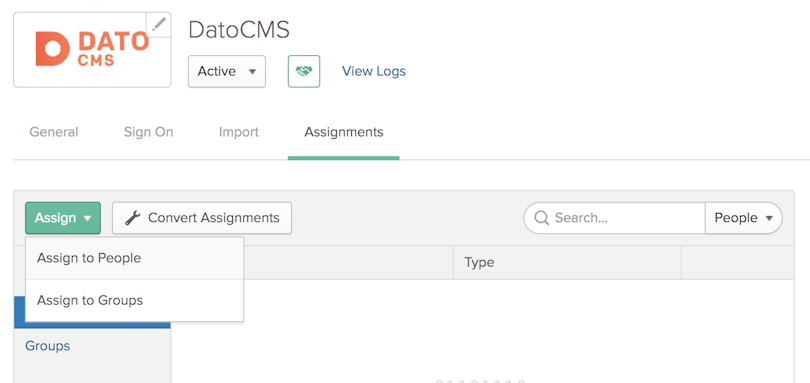Open the View Logs link
The width and height of the screenshot is (810, 383).
[x=374, y=71]
